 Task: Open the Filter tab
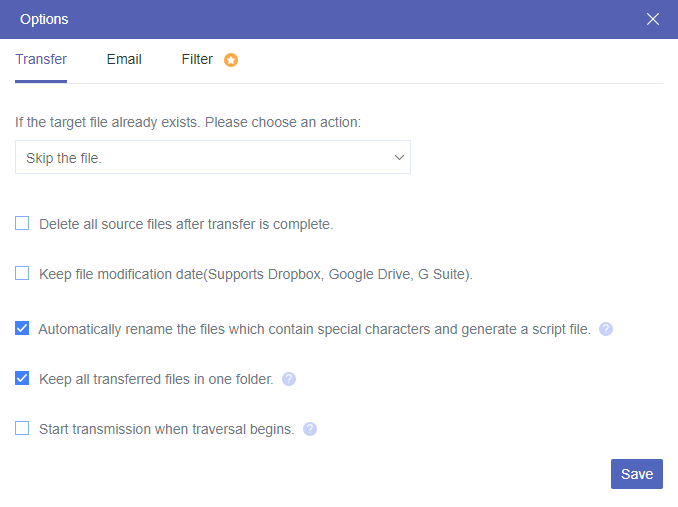click(197, 59)
